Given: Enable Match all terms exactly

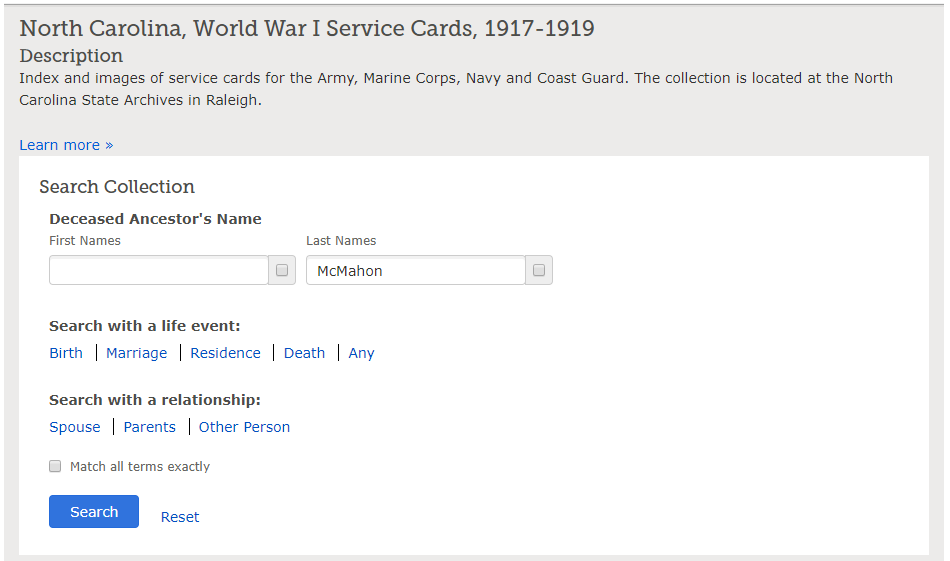Looking at the screenshot, I should pyautogui.click(x=55, y=466).
